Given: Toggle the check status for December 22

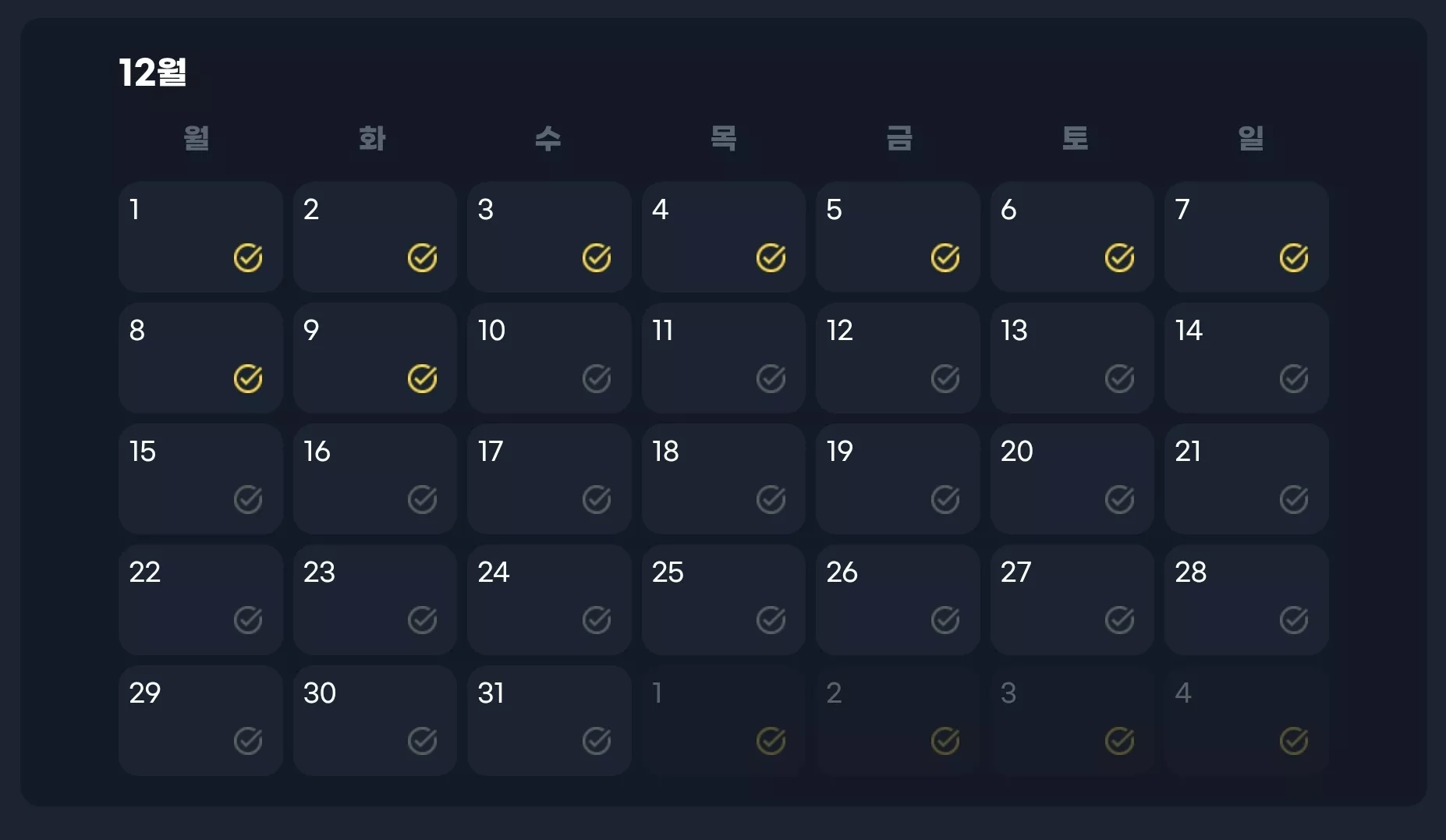Looking at the screenshot, I should click(248, 620).
